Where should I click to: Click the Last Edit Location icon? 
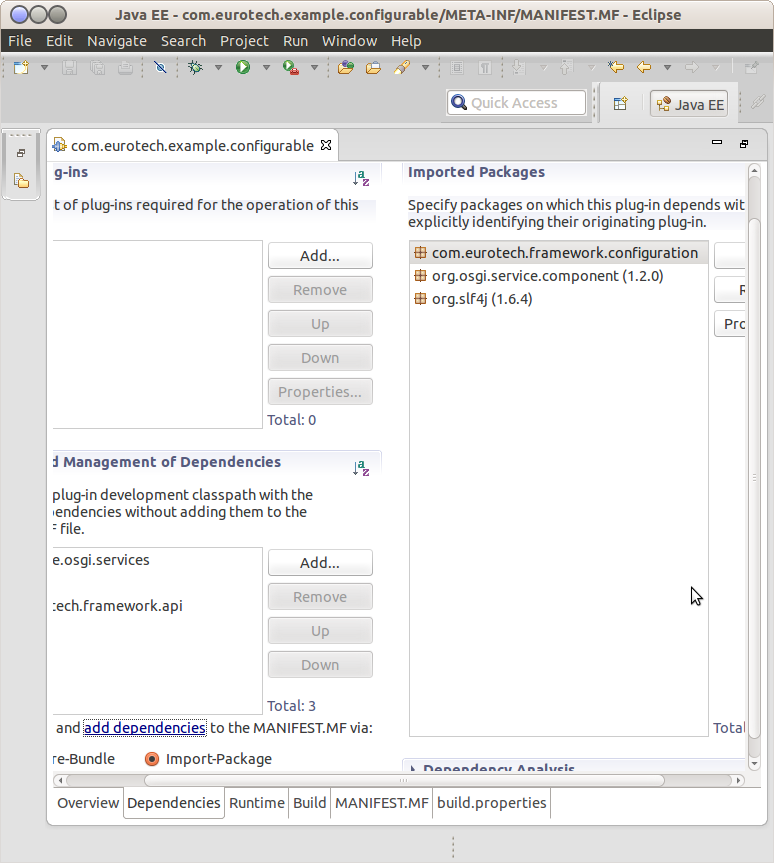(x=616, y=67)
